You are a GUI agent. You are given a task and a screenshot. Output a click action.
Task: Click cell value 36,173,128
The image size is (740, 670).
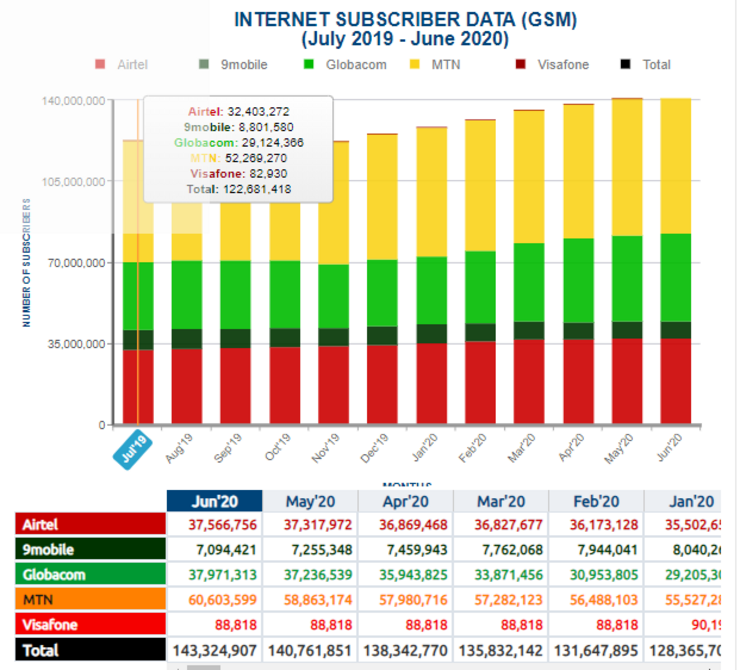(x=604, y=525)
